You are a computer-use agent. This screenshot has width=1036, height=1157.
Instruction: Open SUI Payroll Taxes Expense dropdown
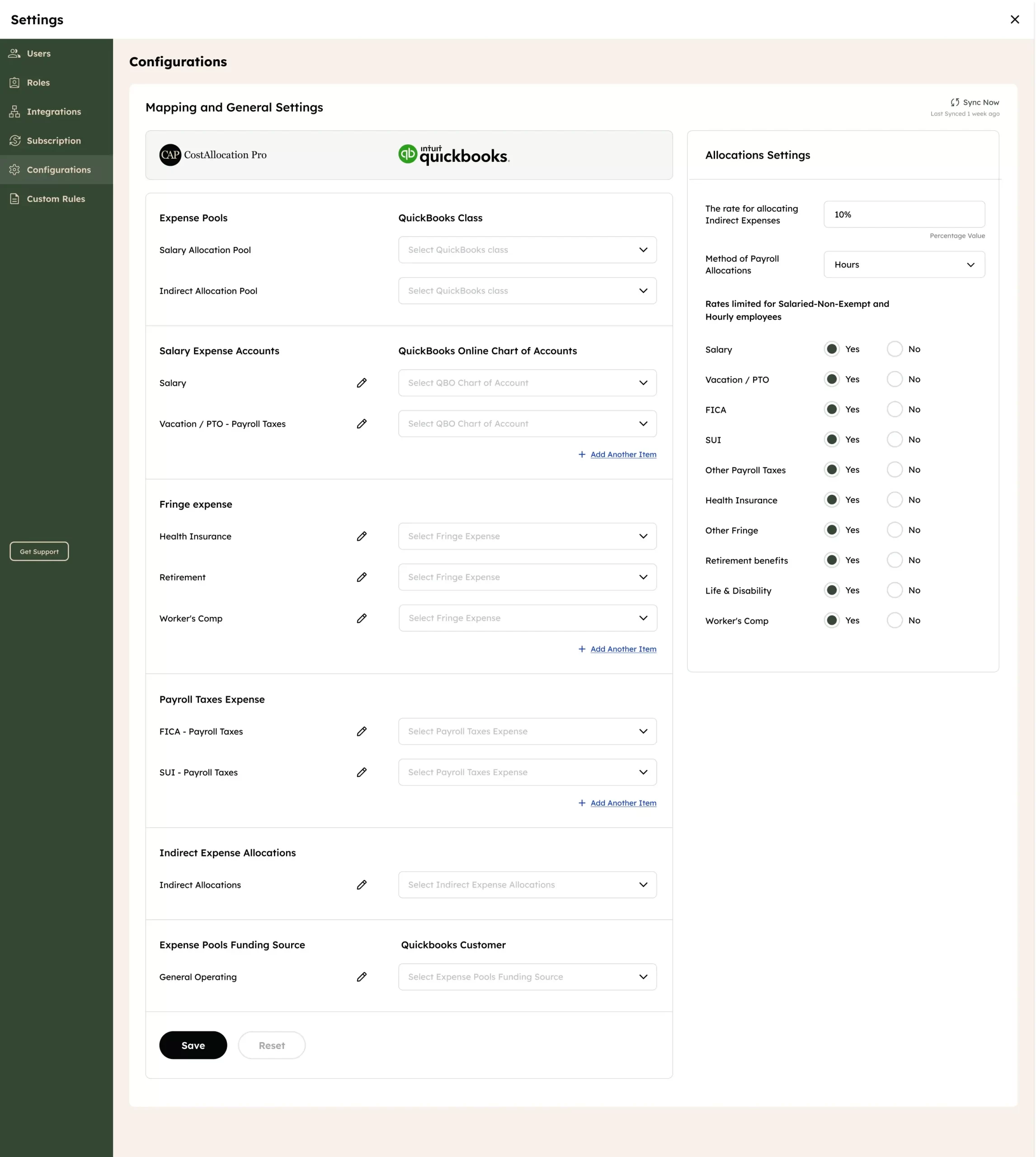pyautogui.click(x=527, y=772)
